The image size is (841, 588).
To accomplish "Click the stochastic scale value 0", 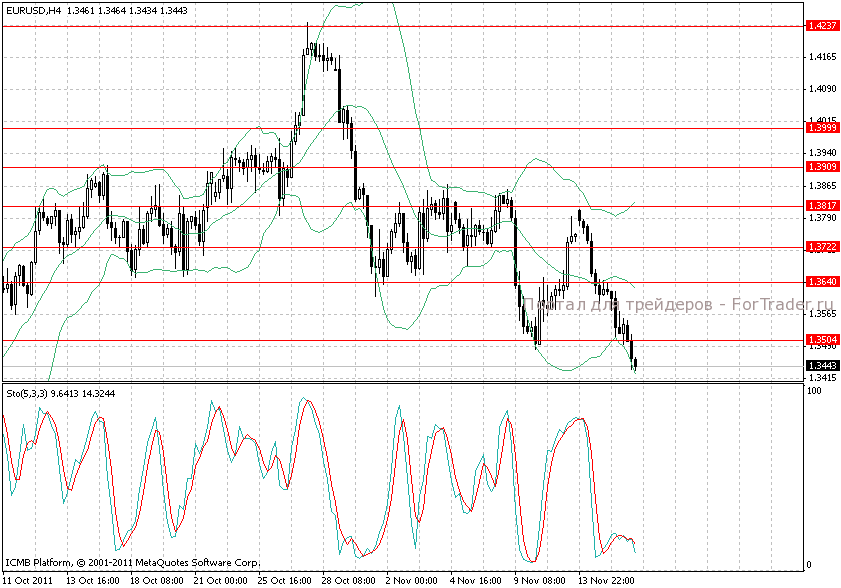I will coord(810,565).
